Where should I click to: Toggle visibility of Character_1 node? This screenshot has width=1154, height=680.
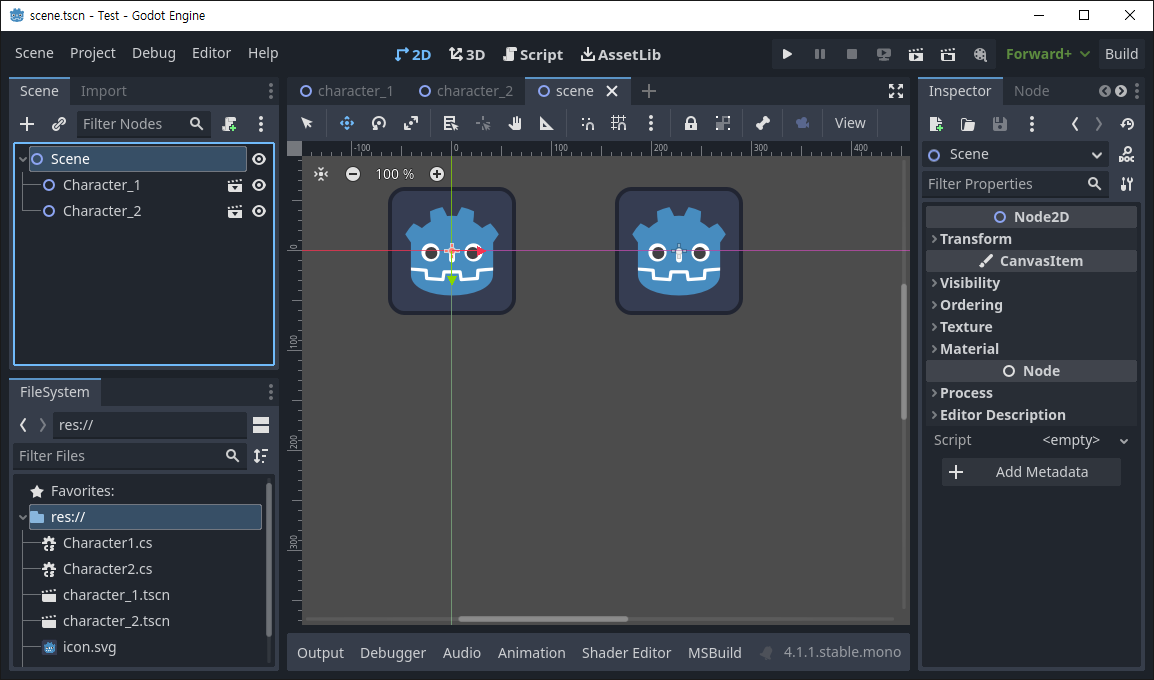(x=259, y=185)
